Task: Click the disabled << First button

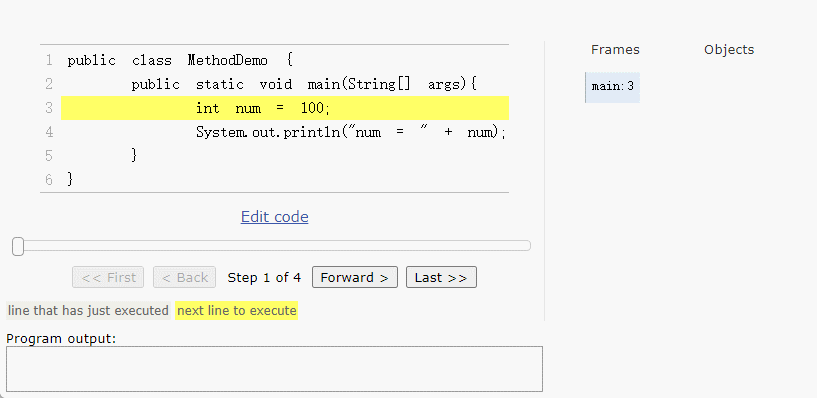Action: 108,277
